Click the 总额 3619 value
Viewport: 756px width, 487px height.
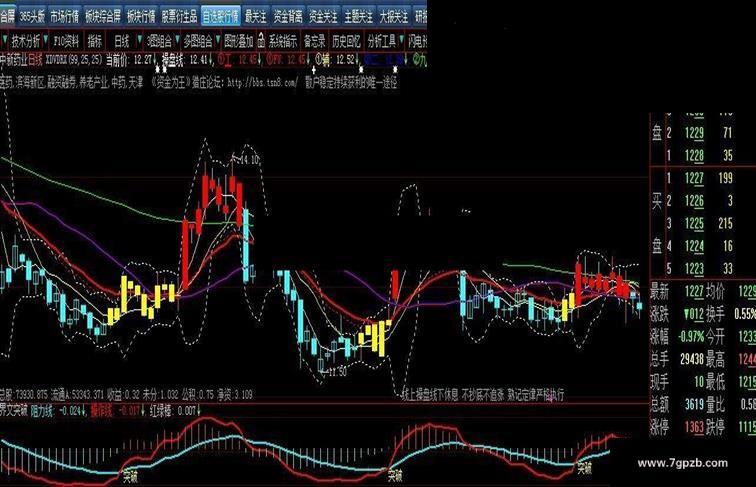coord(694,404)
